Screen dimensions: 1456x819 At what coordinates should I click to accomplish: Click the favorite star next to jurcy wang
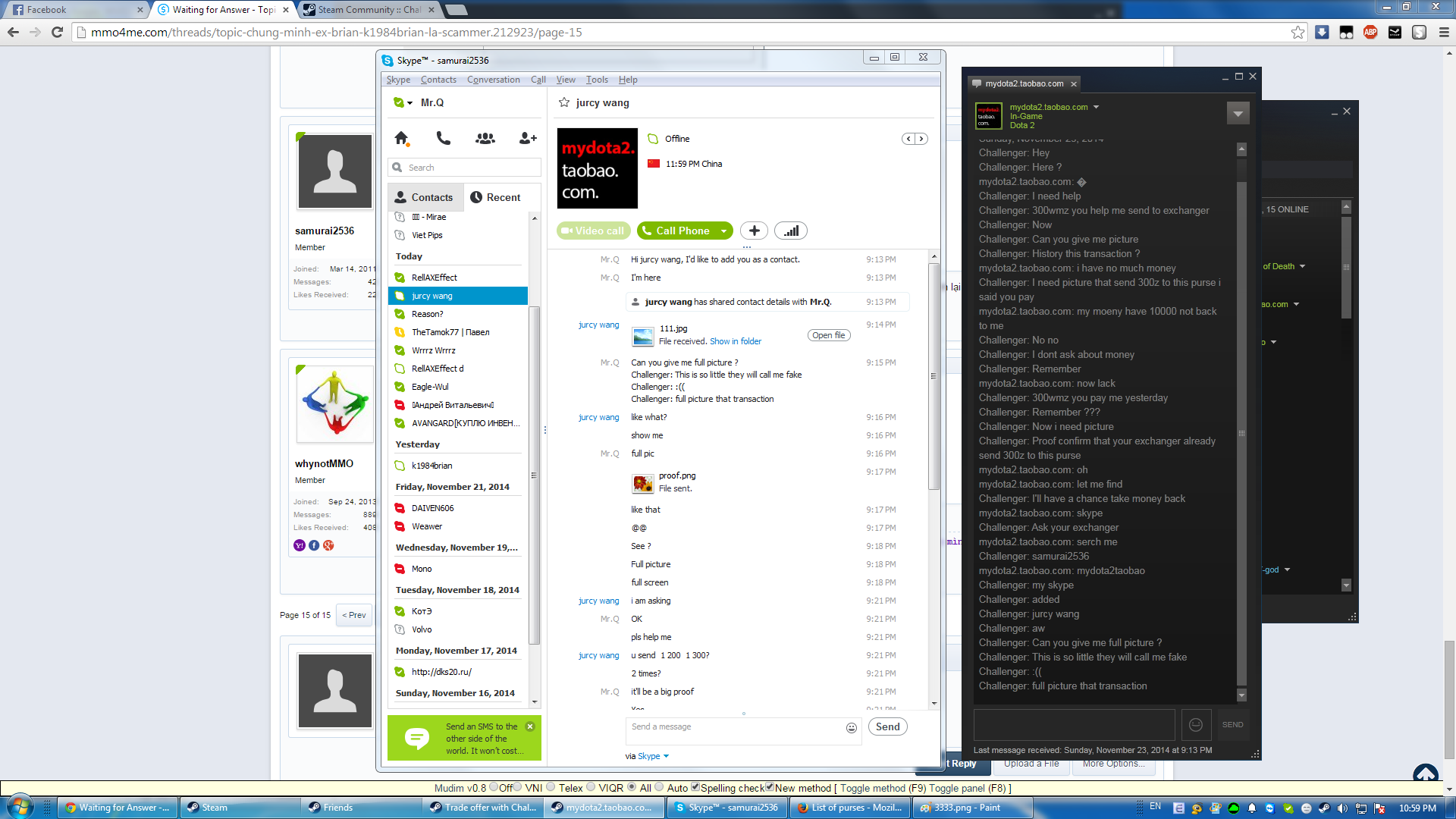pyautogui.click(x=564, y=102)
